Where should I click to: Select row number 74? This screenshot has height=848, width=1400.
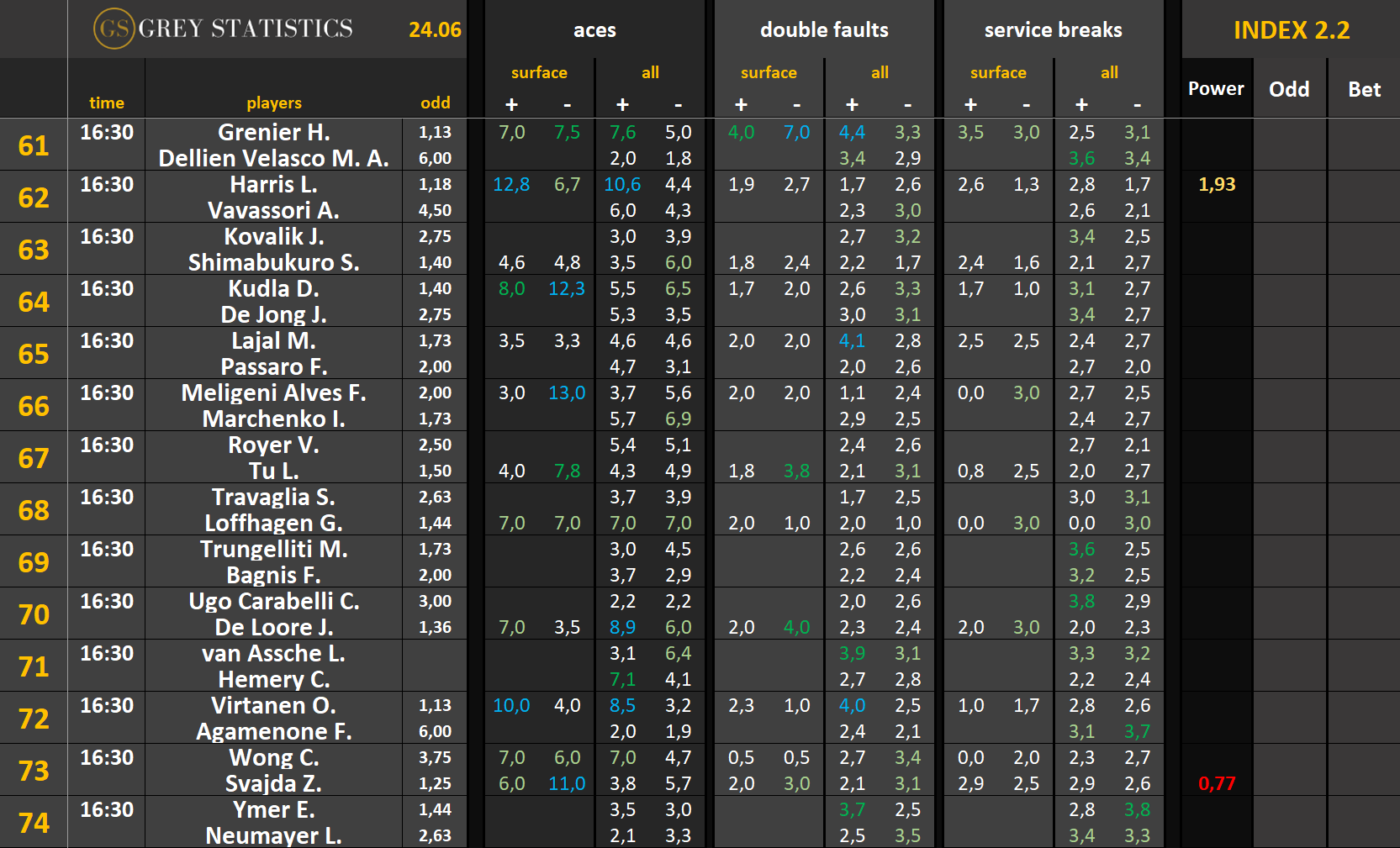tap(34, 823)
